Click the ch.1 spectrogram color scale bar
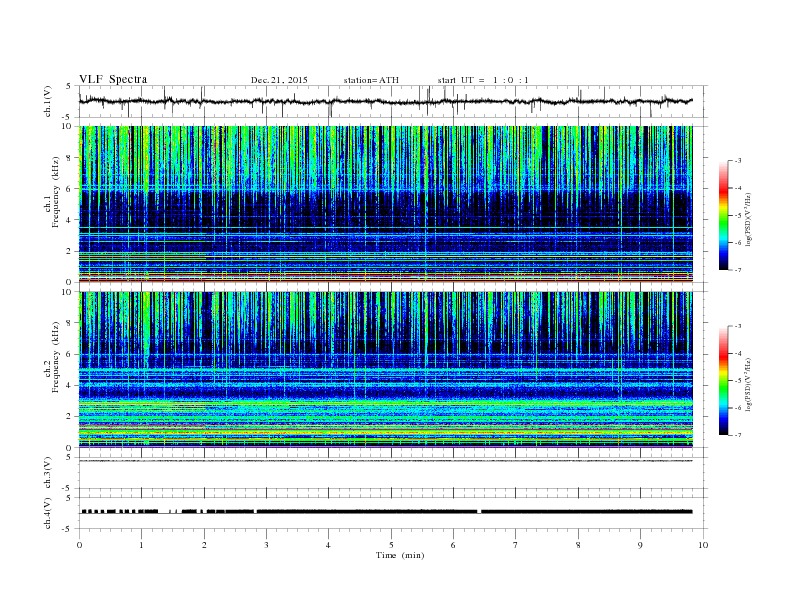This screenshot has height=612, width=792. pyautogui.click(x=723, y=215)
